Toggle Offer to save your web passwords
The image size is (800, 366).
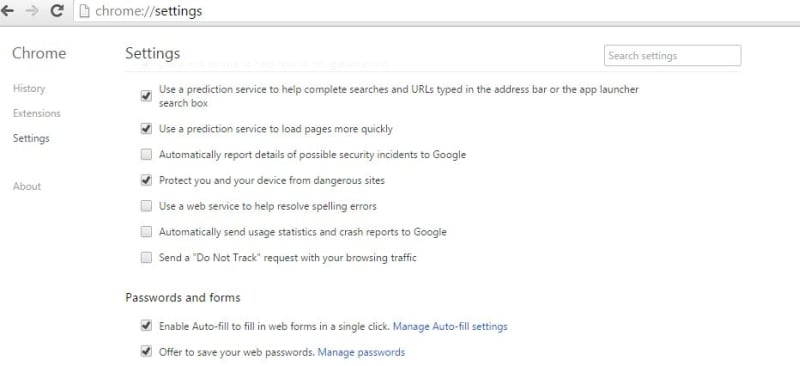[x=146, y=352]
